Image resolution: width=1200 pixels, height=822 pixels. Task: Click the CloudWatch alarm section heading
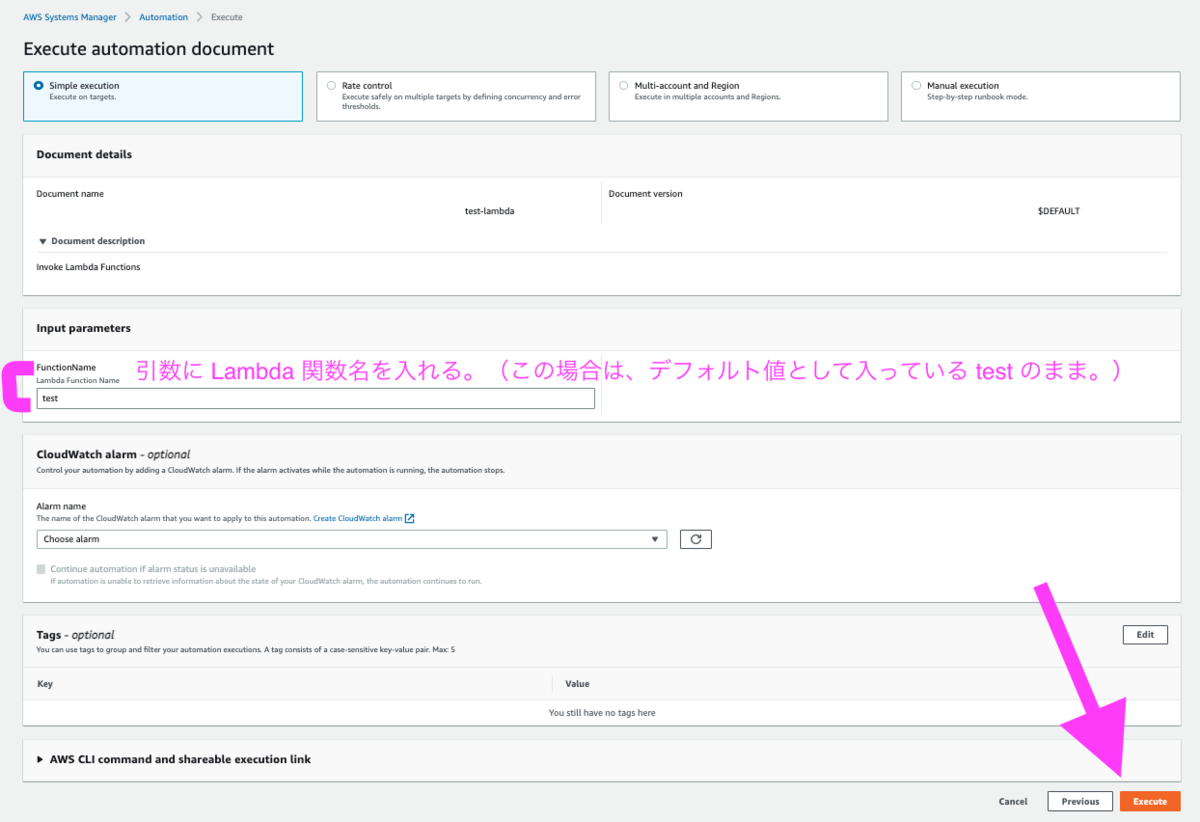(113, 454)
